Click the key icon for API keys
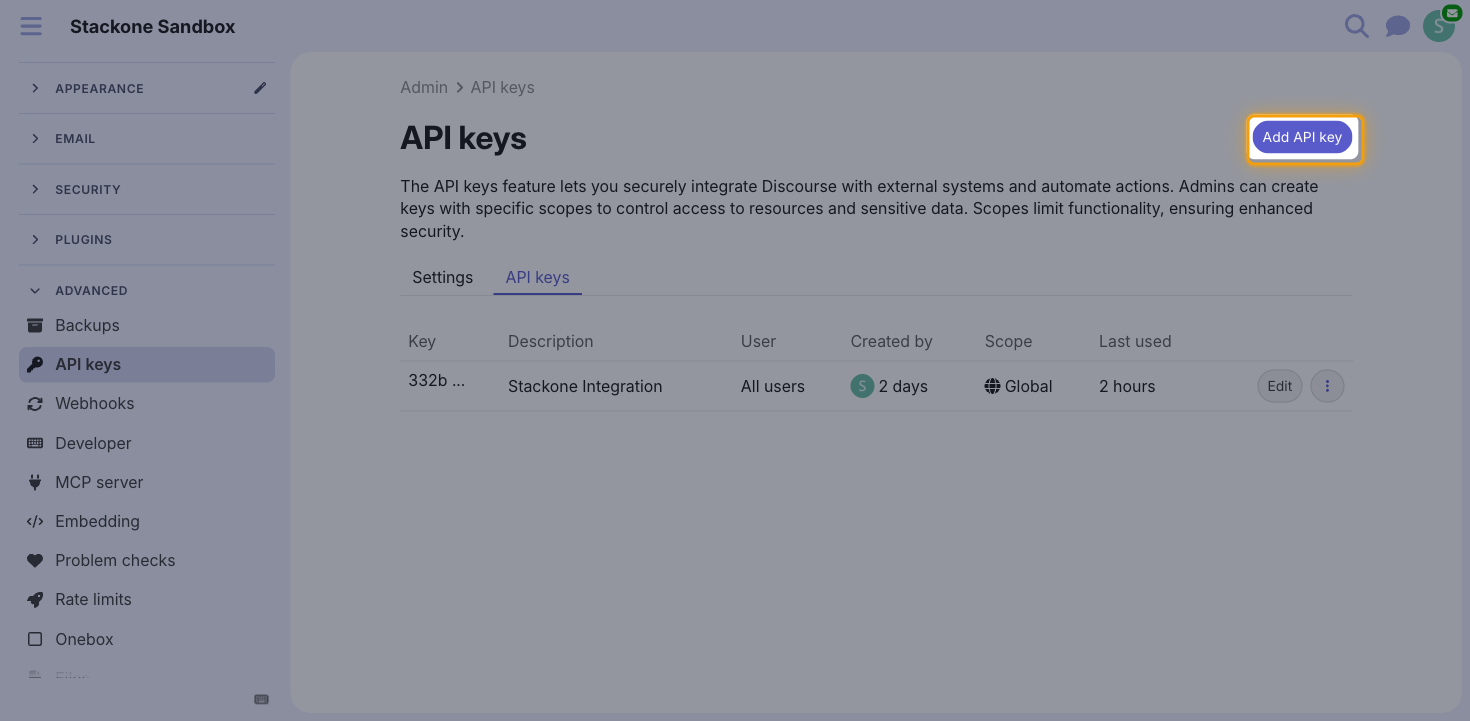This screenshot has height=721, width=1470. tap(35, 364)
